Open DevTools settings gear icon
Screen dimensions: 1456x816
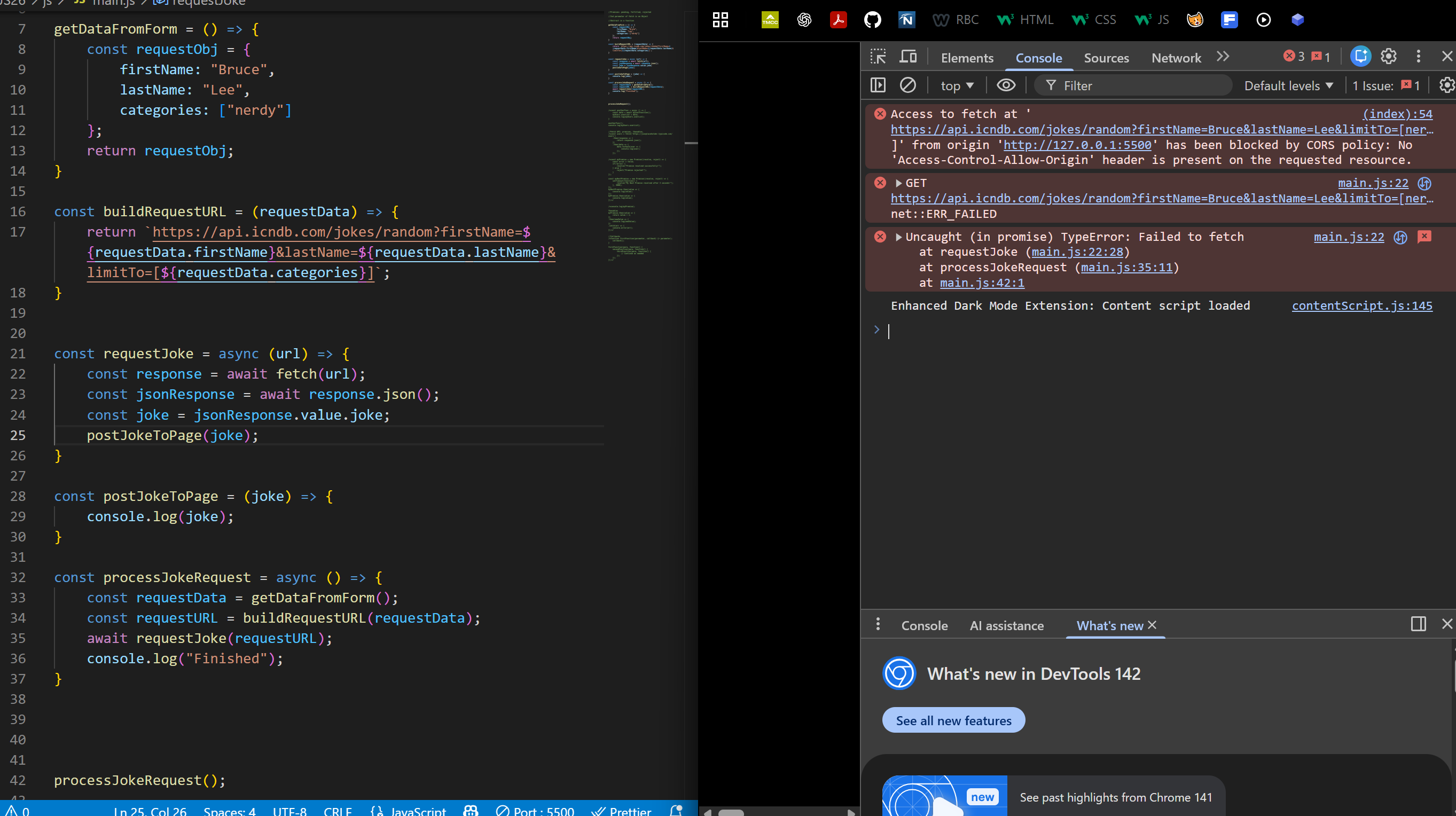[x=1389, y=57]
